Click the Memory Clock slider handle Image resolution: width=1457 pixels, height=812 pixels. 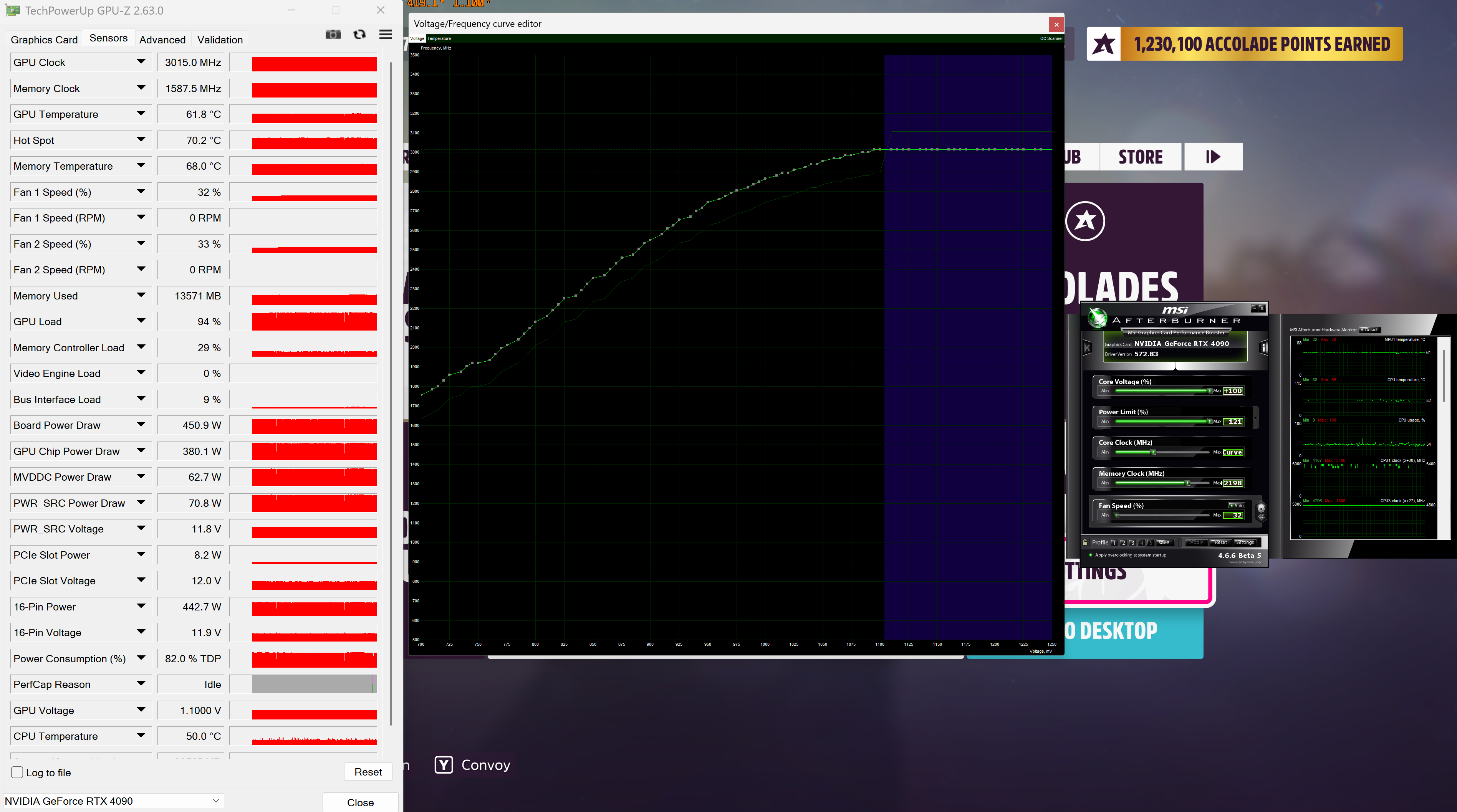[x=1188, y=483]
